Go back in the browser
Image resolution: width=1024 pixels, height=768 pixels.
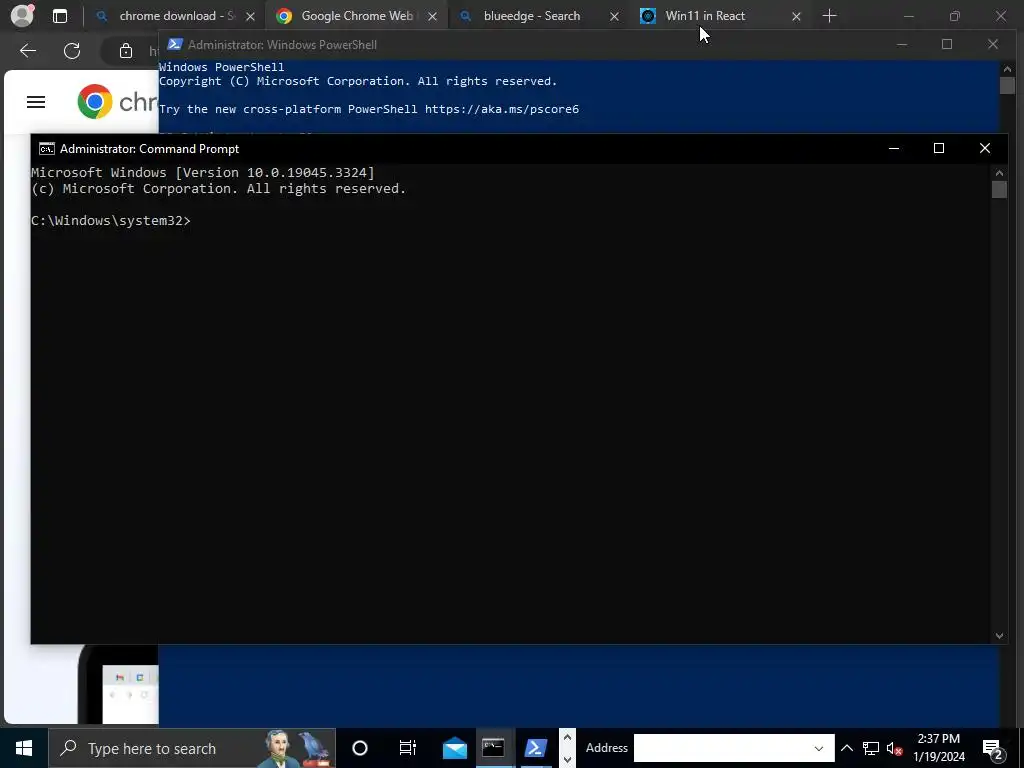pos(28,50)
